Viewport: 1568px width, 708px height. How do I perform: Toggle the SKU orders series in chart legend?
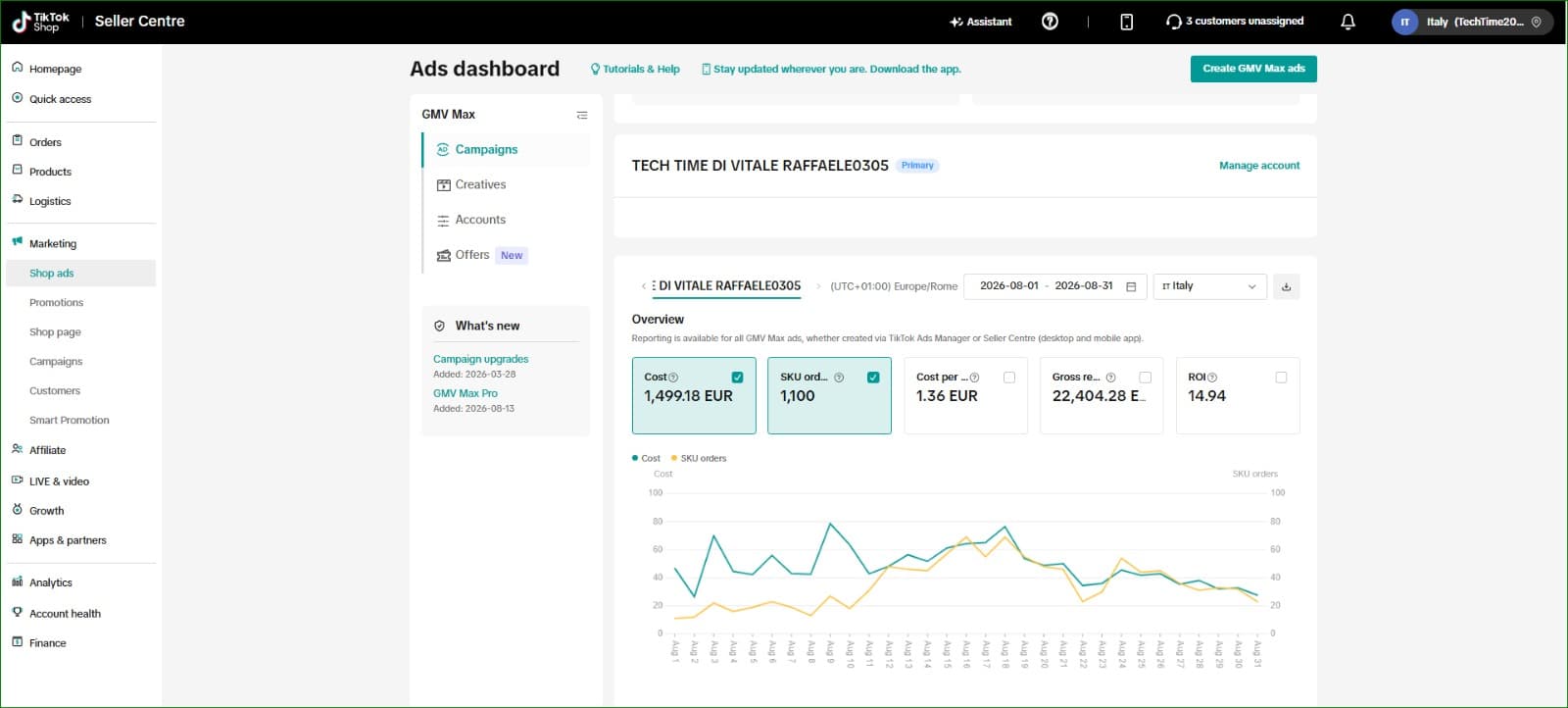click(x=699, y=458)
